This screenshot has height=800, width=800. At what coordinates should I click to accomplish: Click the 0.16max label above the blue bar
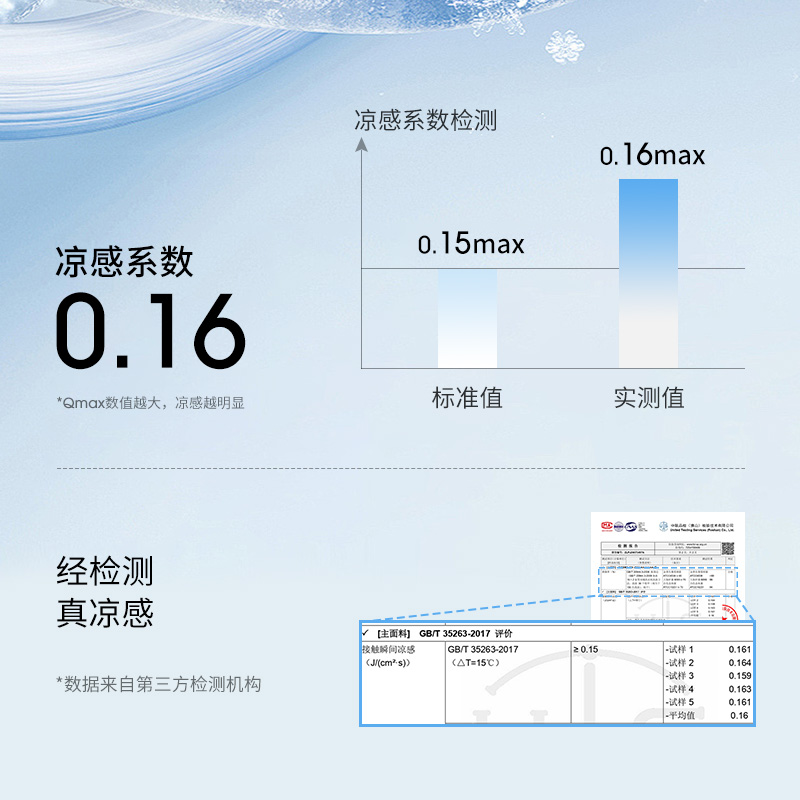(652, 154)
